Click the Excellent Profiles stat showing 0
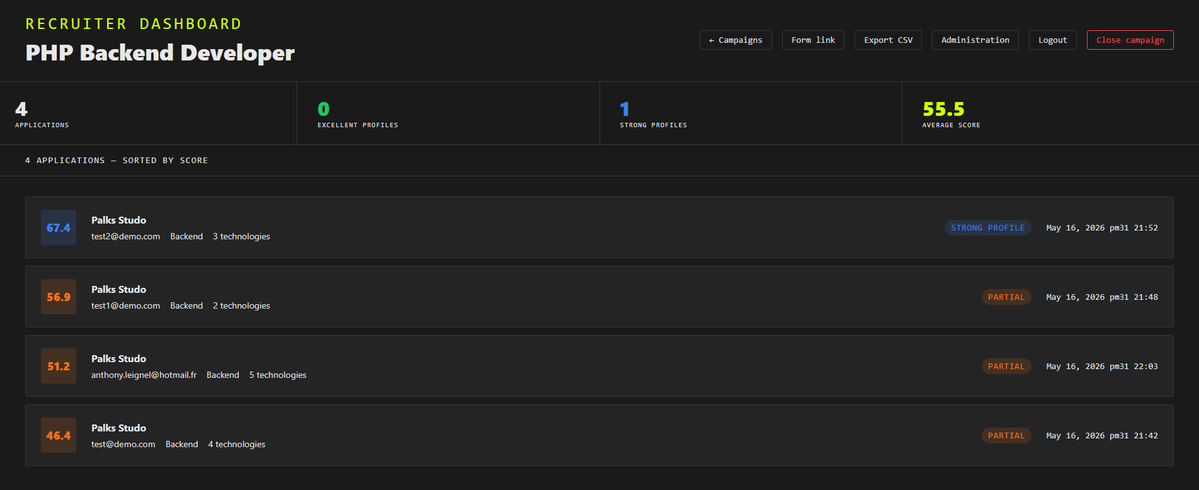 click(448, 113)
